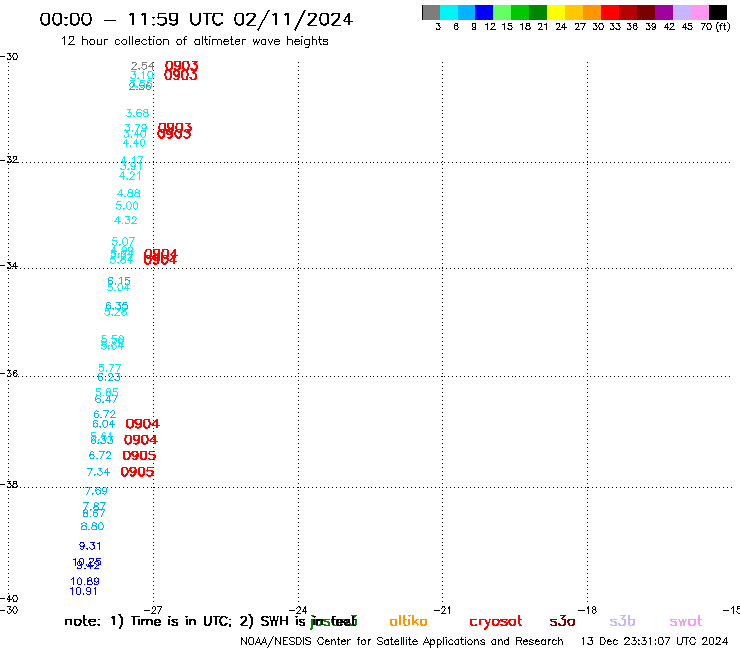Click the wave height value 7.69
Viewport: 740px width, 650px height.
(96, 491)
